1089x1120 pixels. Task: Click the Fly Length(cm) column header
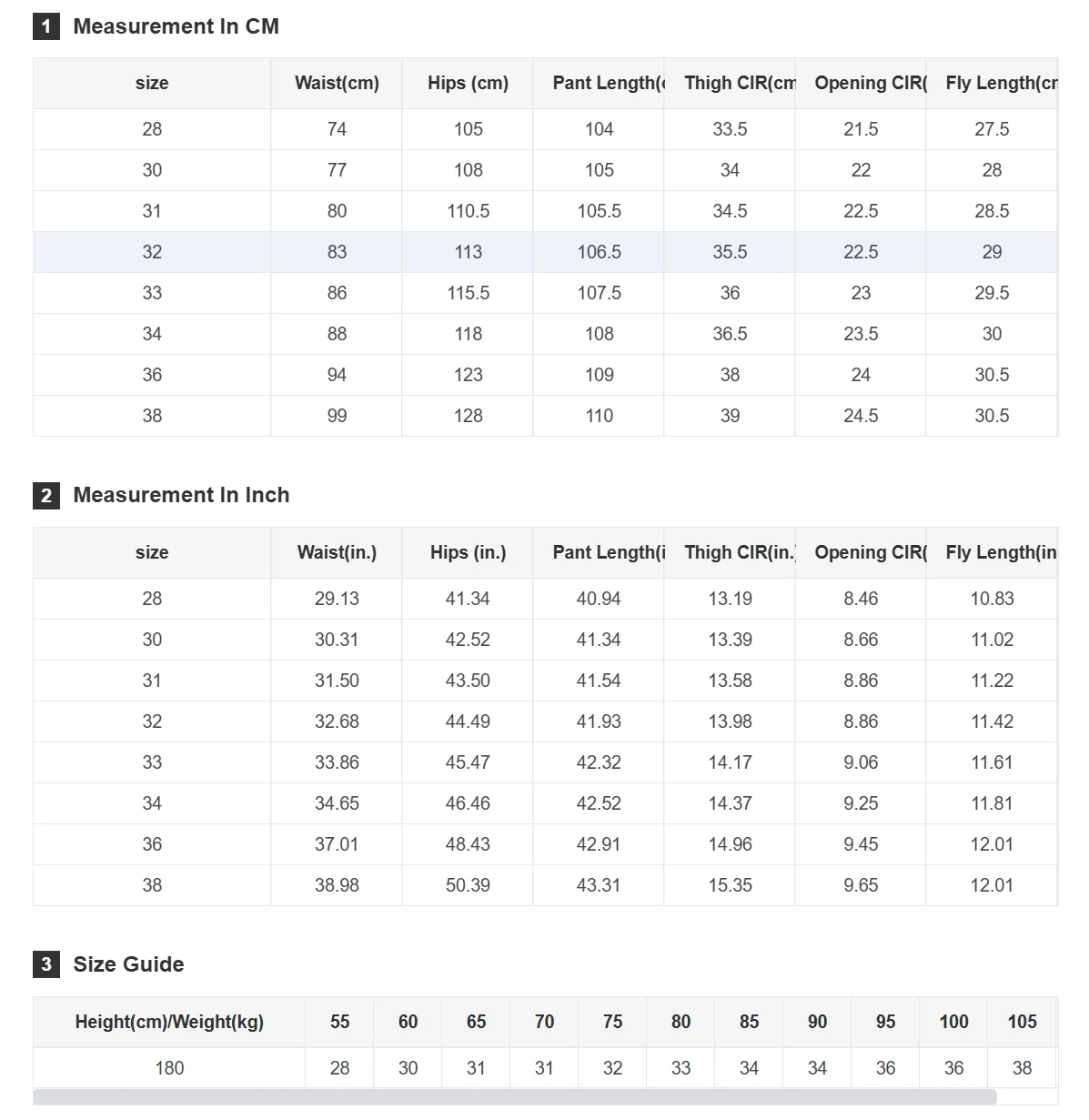point(992,83)
